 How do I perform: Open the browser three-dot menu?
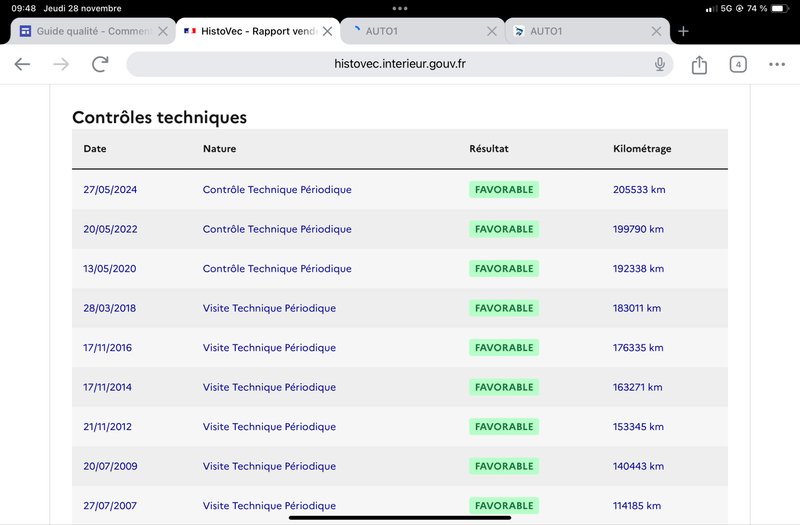[x=777, y=64]
